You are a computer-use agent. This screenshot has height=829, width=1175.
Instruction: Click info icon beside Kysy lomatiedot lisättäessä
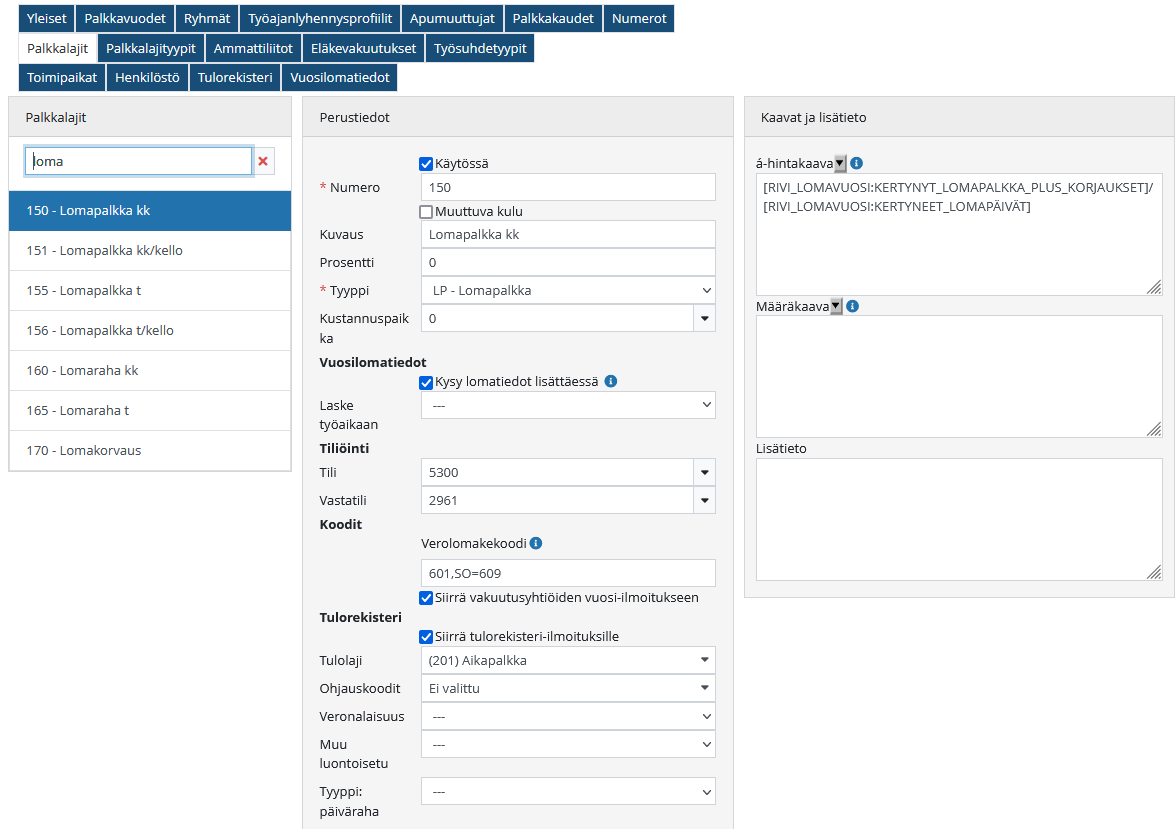click(x=611, y=381)
